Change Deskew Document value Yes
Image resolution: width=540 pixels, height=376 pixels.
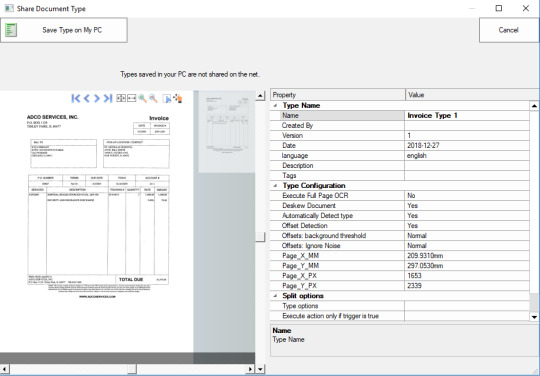click(x=467, y=206)
